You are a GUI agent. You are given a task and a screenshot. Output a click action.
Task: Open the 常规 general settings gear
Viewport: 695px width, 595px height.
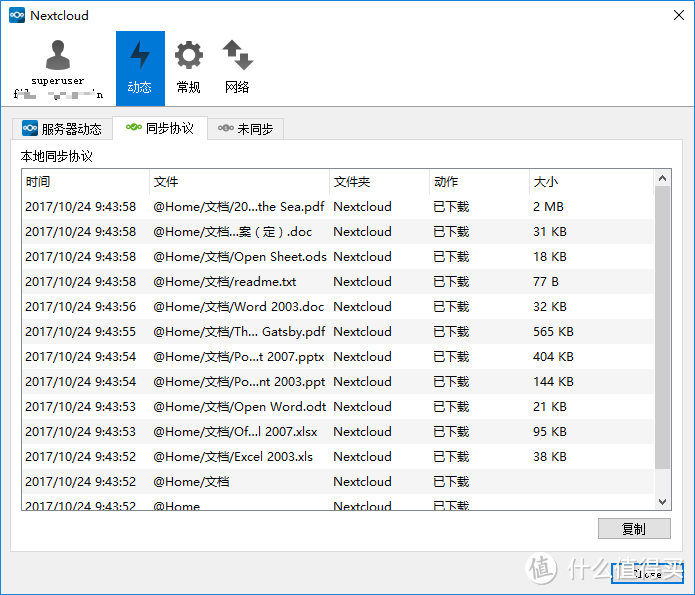click(189, 69)
